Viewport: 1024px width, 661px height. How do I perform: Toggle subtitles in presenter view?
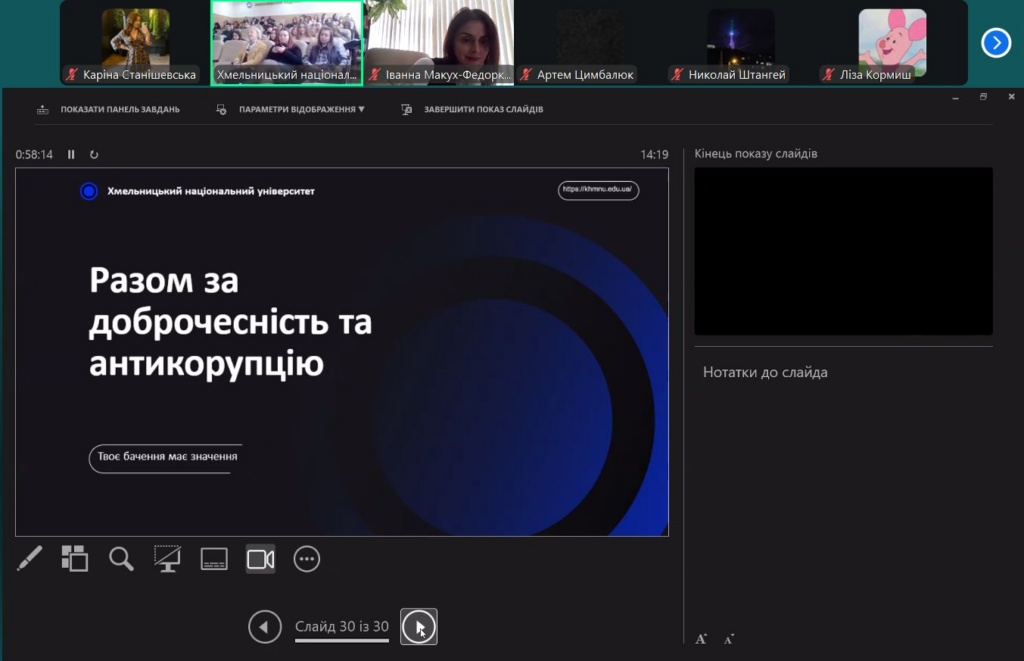214,558
